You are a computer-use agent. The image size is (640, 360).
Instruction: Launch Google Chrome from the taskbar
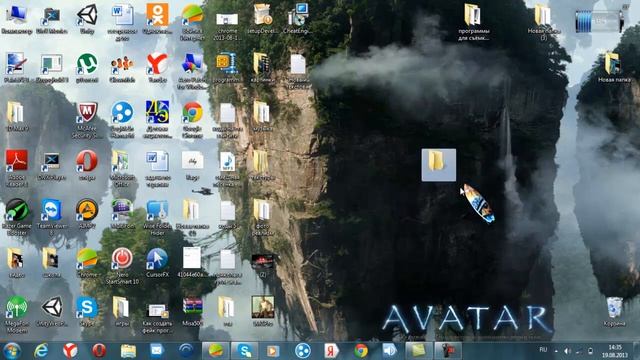(x=360, y=351)
